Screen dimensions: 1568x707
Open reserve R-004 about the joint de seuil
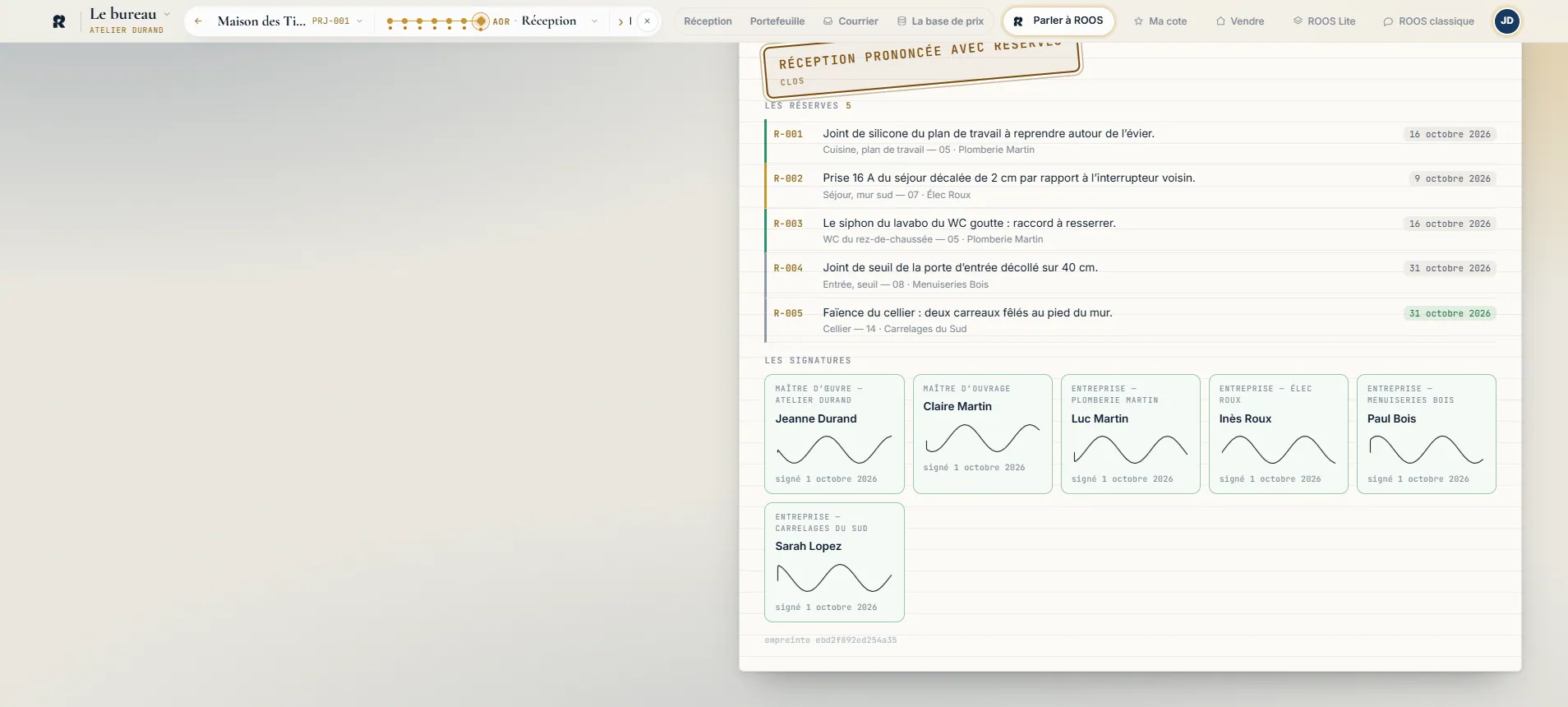[1131, 275]
